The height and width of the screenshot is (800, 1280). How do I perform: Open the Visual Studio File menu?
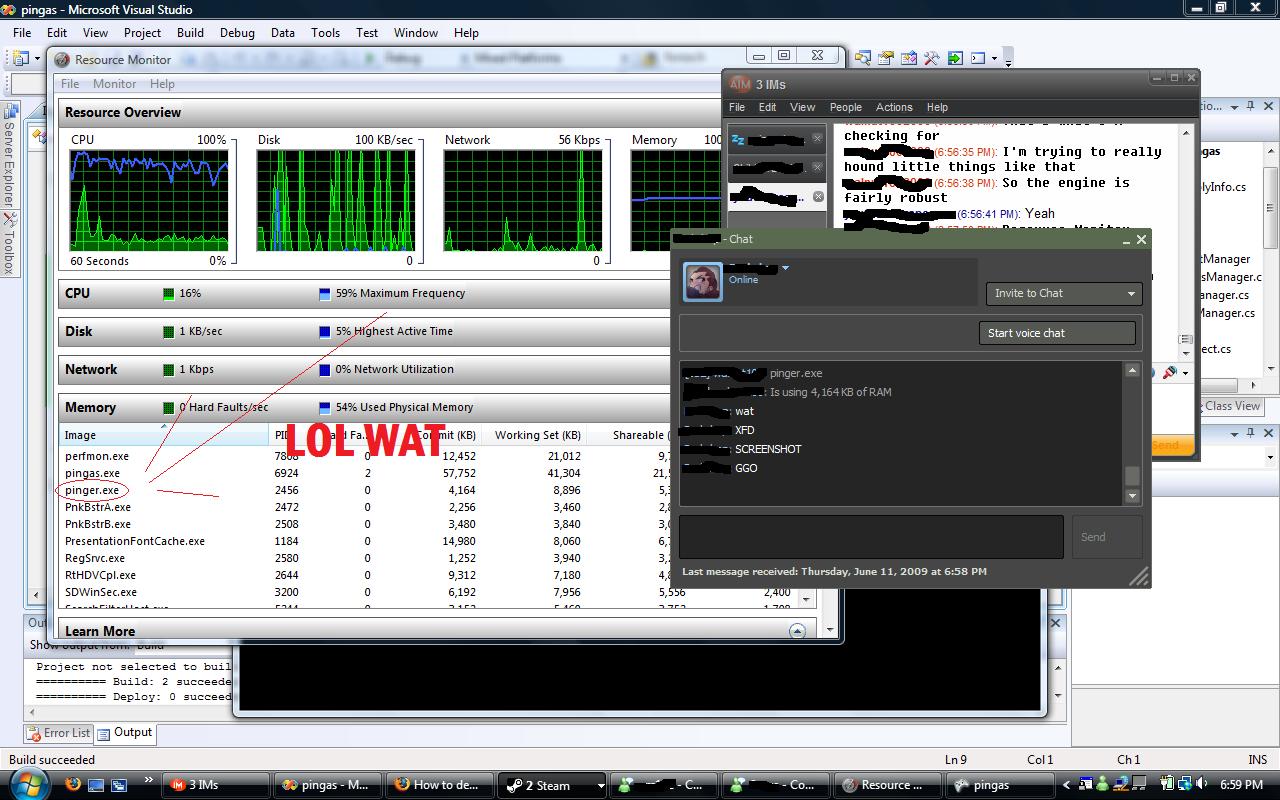tap(22, 32)
